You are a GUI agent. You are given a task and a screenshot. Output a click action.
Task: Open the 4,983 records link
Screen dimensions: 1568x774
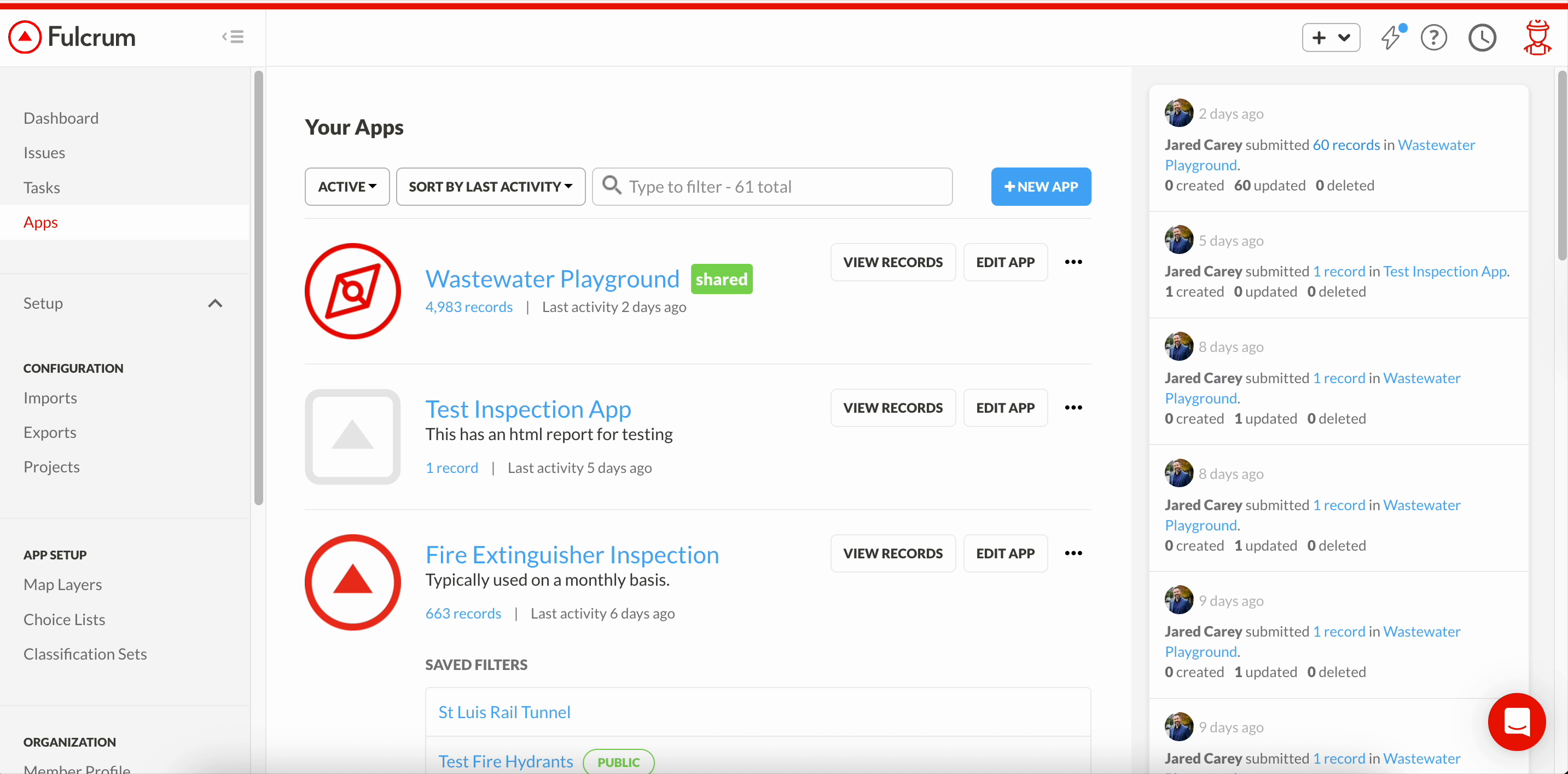[x=469, y=307]
